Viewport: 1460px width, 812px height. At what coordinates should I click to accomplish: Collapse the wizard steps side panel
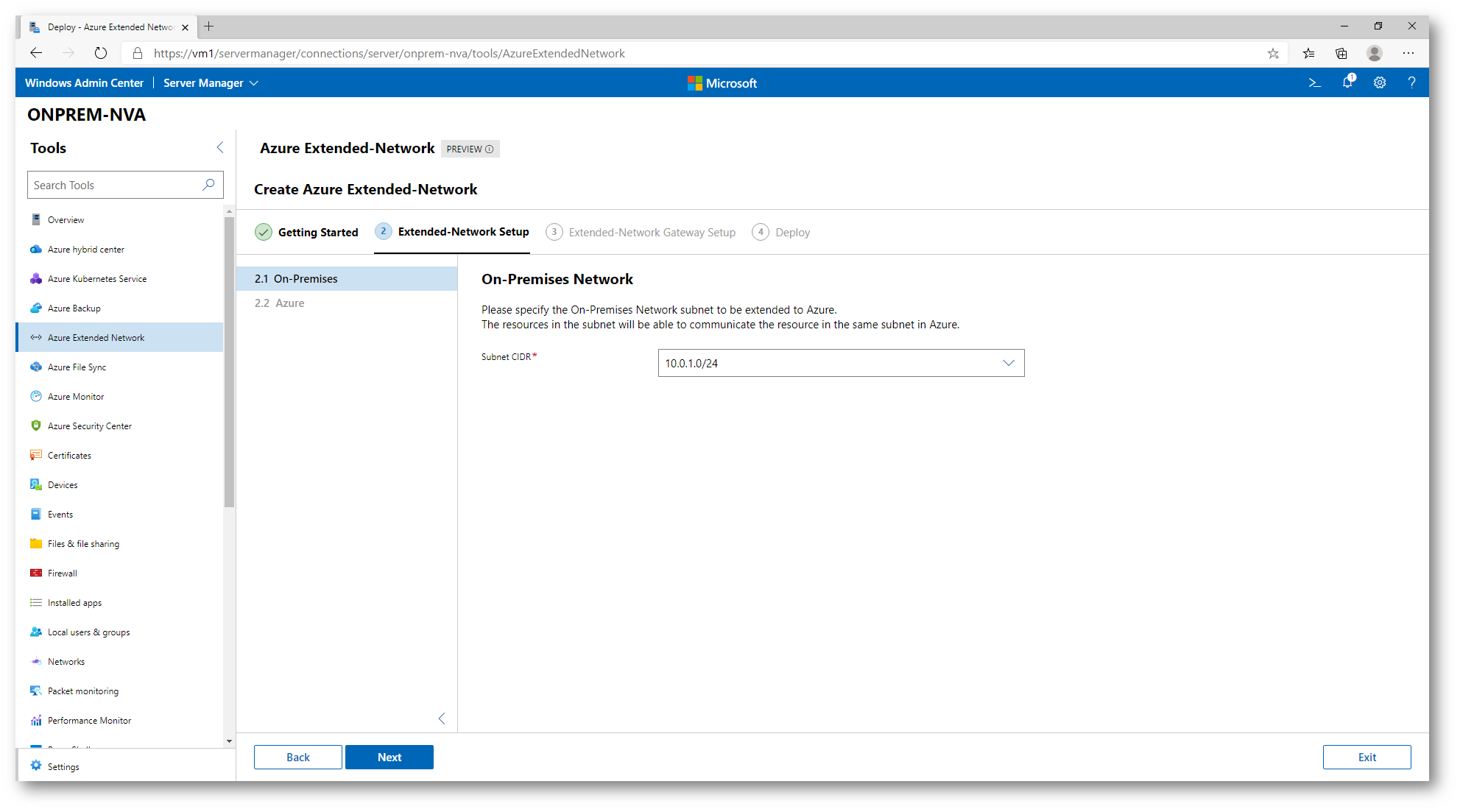[x=442, y=719]
